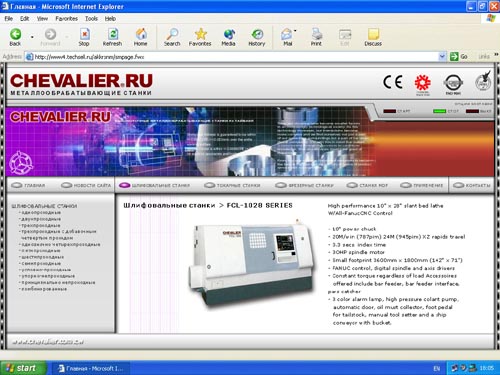Expand the address bar dropdown arrow
Screen dimensions: 500x375
[x=442, y=57]
